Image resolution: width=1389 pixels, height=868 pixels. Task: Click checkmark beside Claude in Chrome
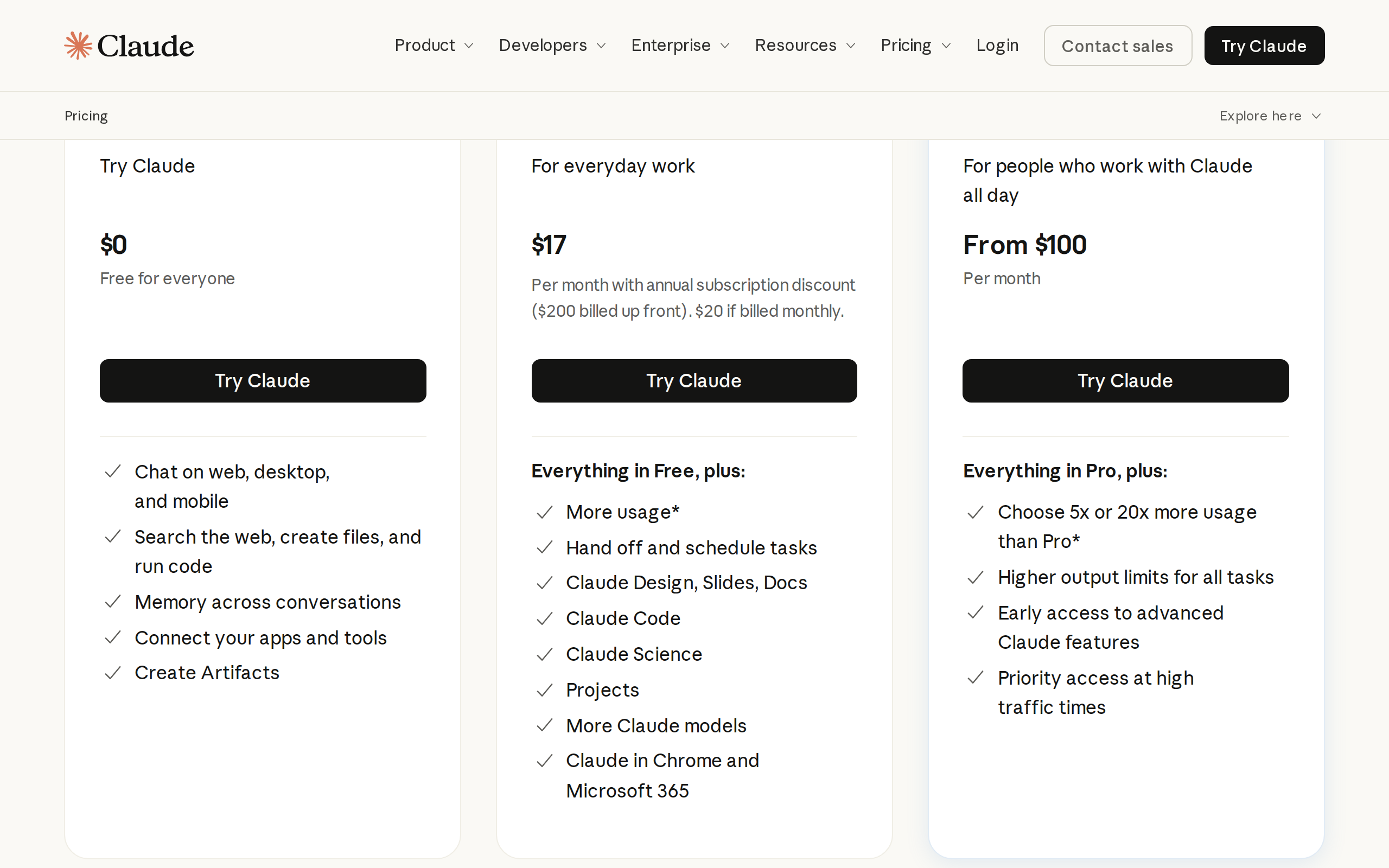(544, 761)
